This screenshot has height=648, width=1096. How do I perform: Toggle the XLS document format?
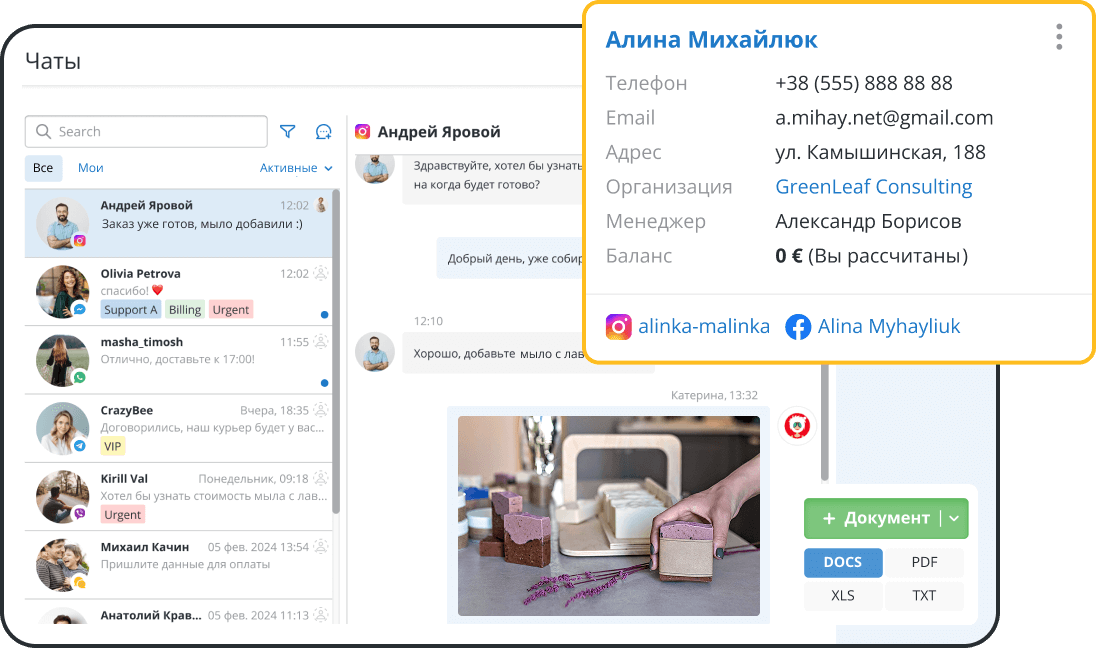coord(843,595)
